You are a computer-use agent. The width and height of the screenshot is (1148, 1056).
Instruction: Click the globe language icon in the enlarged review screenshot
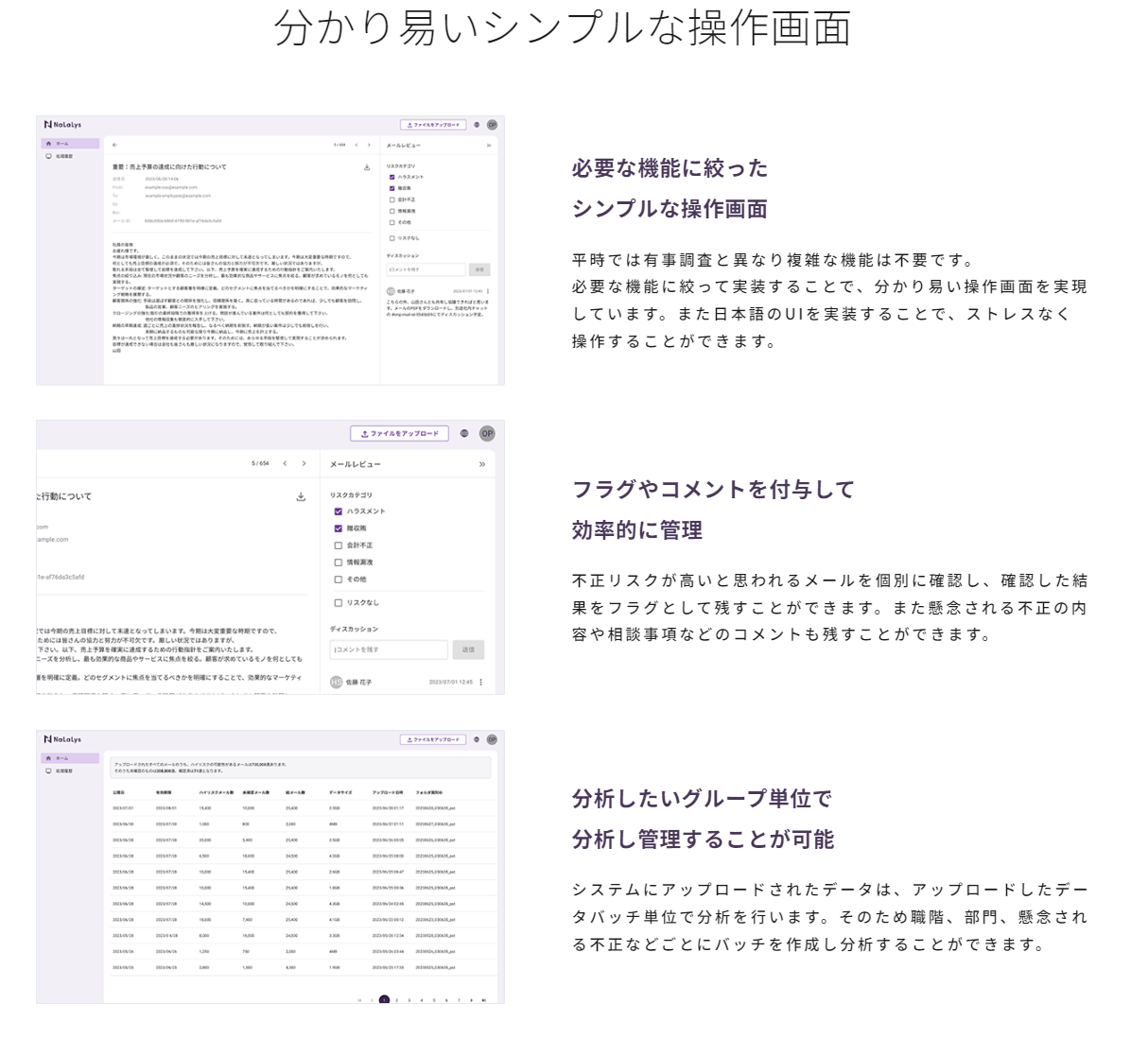tap(464, 434)
